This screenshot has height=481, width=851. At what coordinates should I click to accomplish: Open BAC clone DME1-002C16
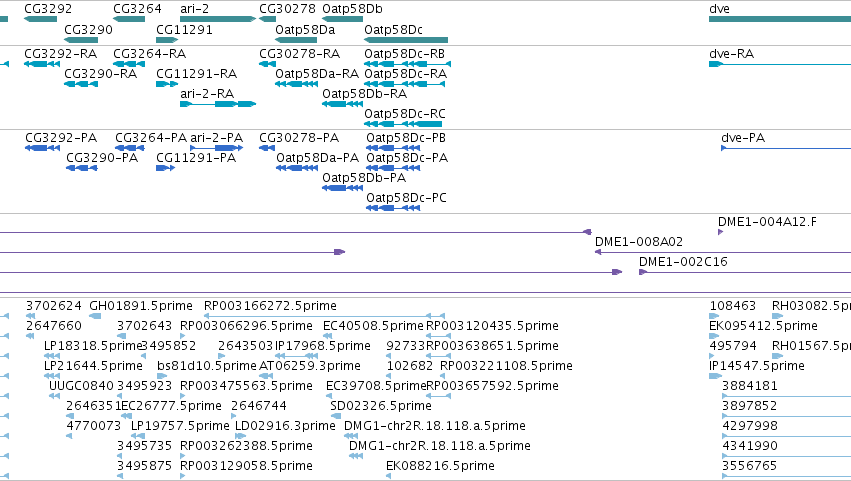tap(683, 262)
